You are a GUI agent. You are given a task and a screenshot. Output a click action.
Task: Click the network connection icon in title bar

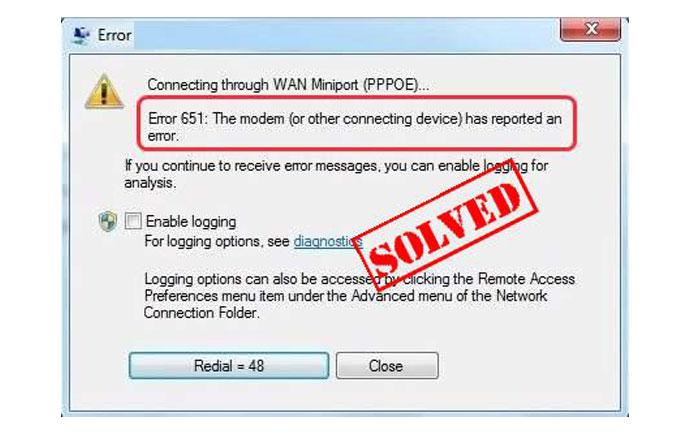[81, 35]
